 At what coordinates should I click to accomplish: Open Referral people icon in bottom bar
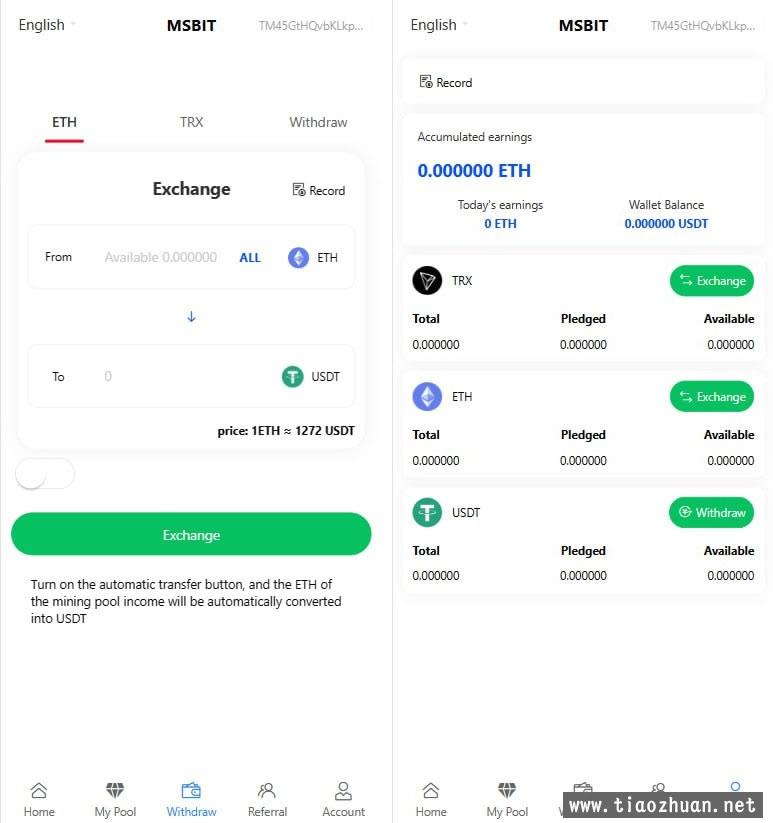click(267, 790)
